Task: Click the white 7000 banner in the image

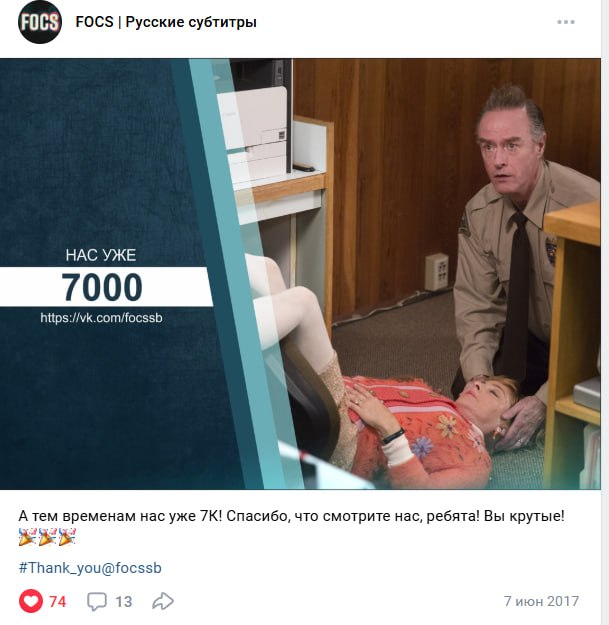Action: pyautogui.click(x=106, y=287)
